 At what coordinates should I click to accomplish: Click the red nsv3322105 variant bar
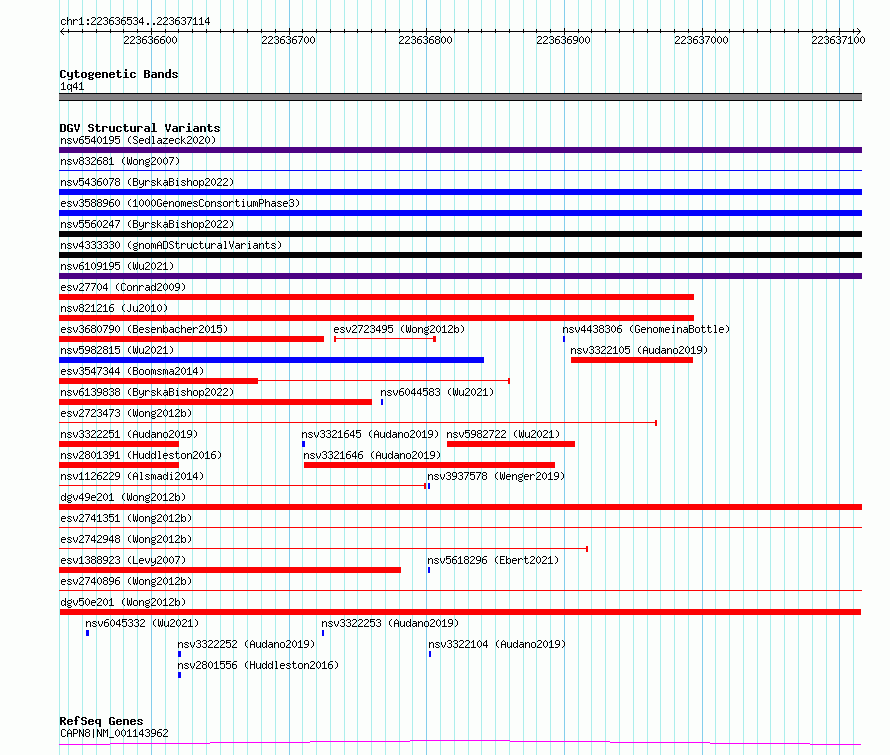[632, 360]
